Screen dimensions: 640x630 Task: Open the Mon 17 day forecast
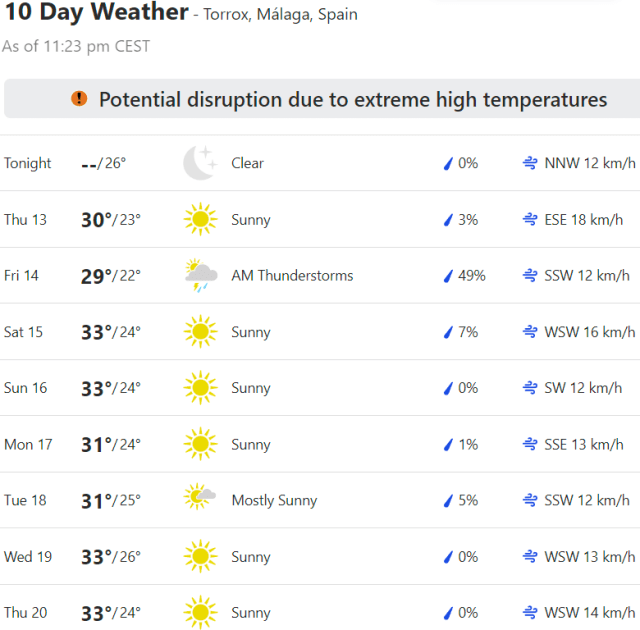pyautogui.click(x=320, y=444)
